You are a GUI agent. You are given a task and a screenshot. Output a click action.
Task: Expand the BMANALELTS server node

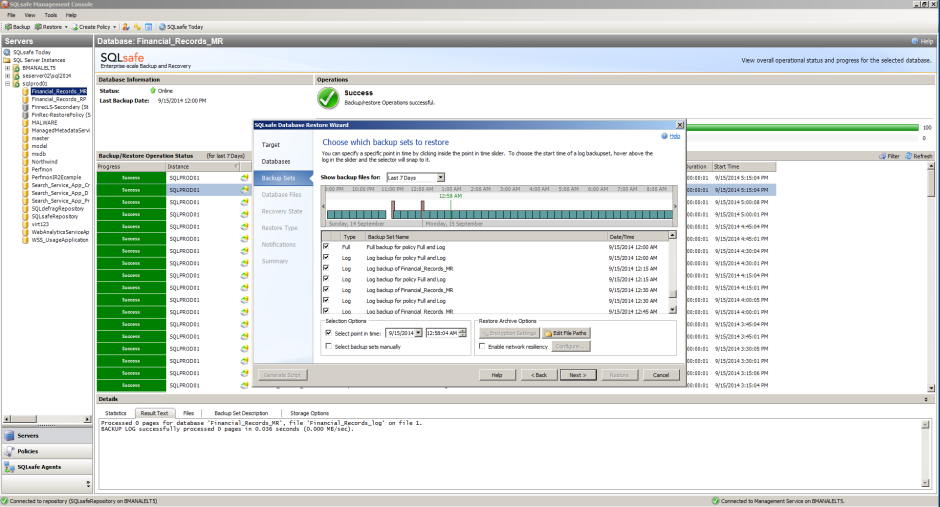(7, 68)
